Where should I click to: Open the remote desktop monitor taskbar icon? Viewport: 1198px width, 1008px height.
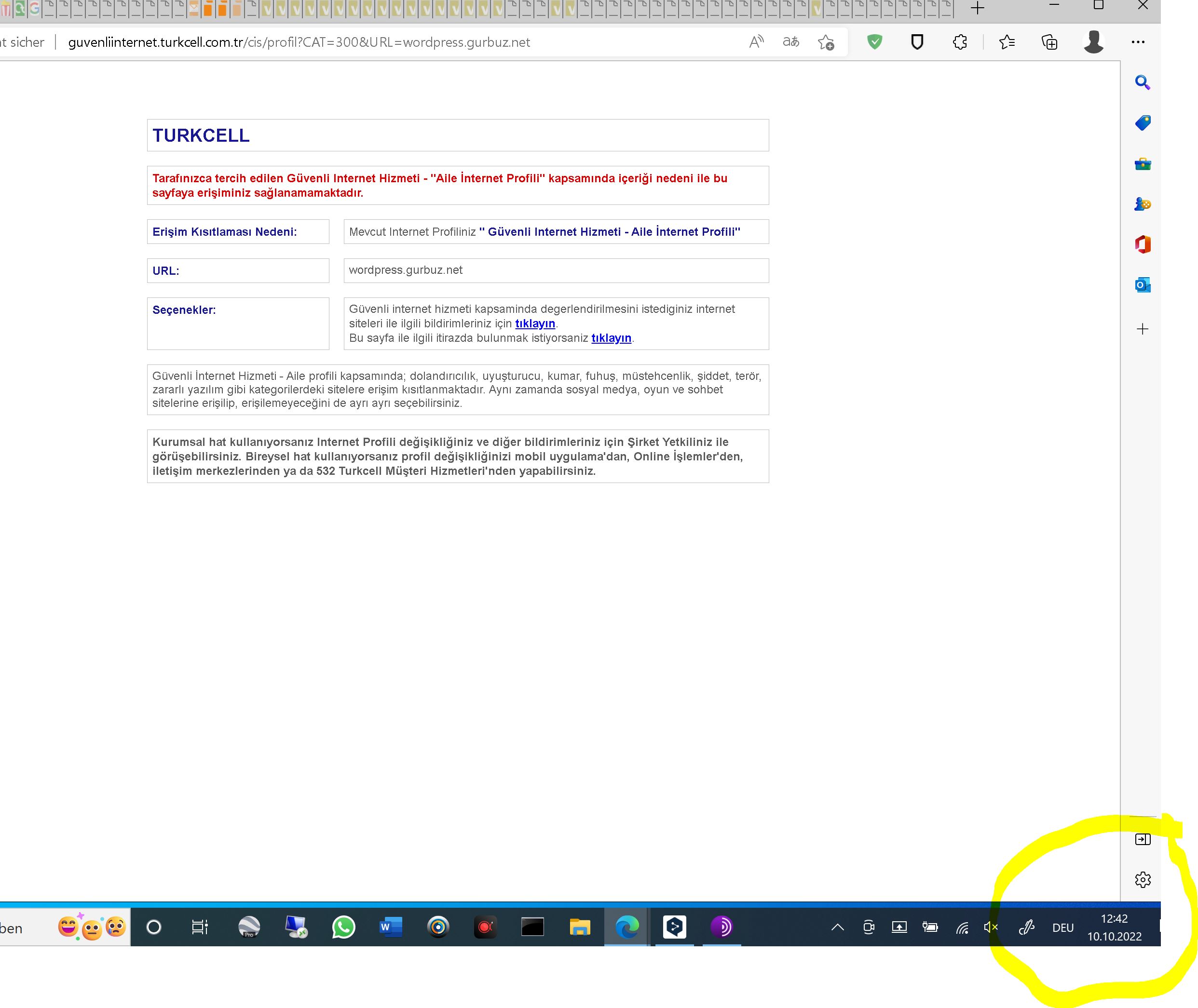(x=296, y=927)
